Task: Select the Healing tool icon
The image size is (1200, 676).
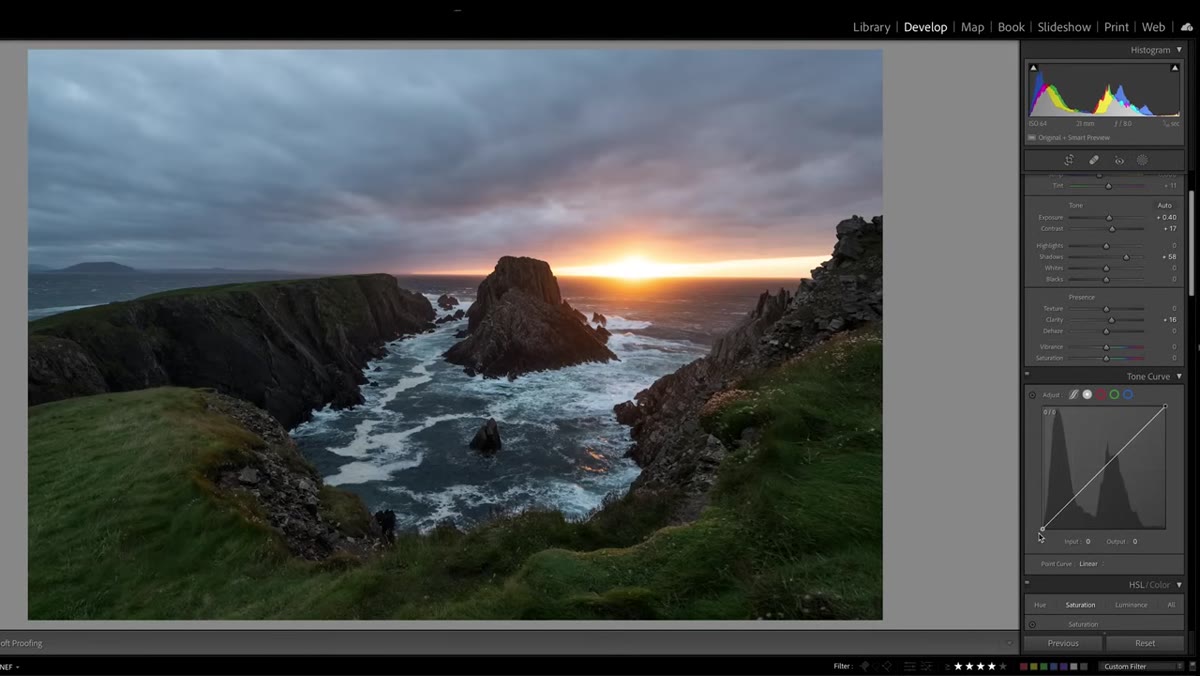Action: pyautogui.click(x=1094, y=160)
